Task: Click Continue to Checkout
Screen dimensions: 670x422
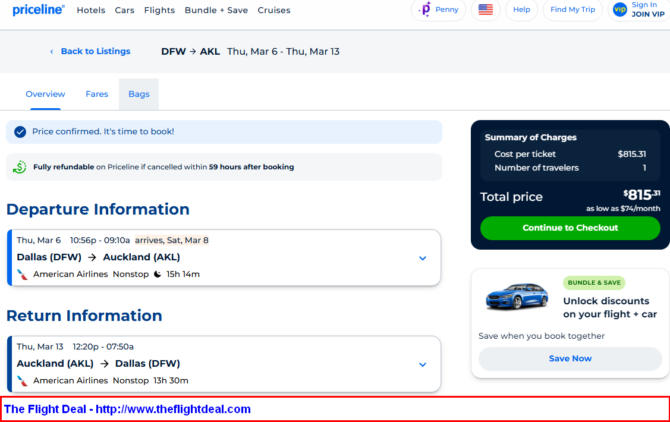Action: (570, 228)
